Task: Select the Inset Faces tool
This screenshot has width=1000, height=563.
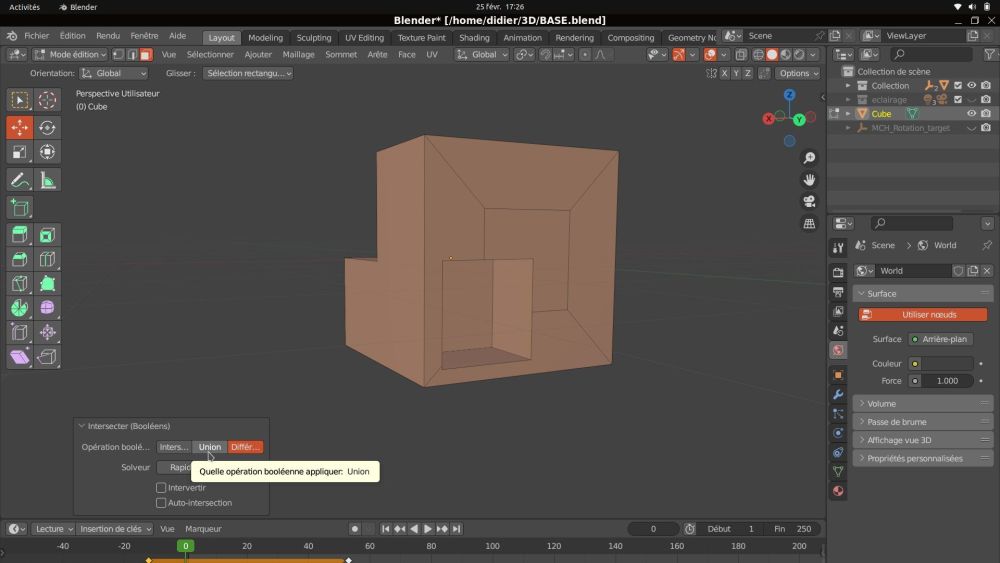Action: (47, 235)
